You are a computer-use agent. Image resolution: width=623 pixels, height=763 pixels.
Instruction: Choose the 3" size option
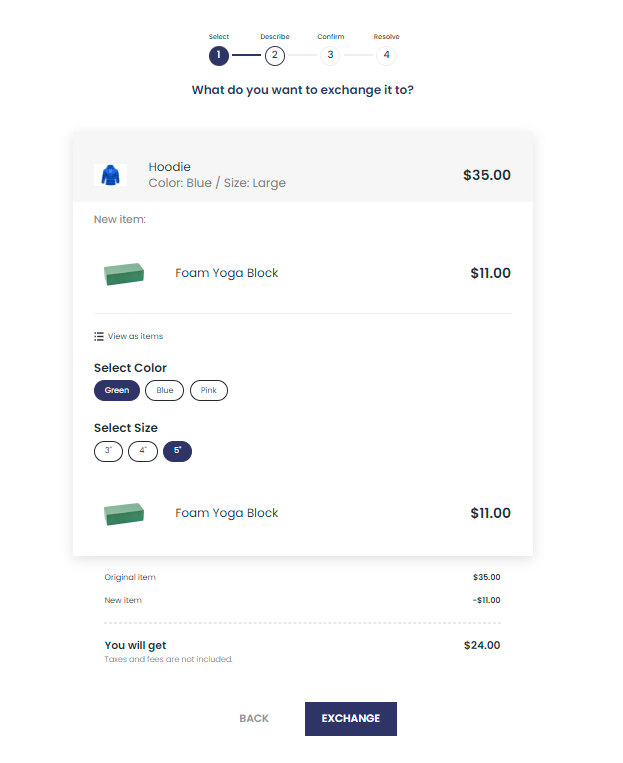[x=108, y=451]
